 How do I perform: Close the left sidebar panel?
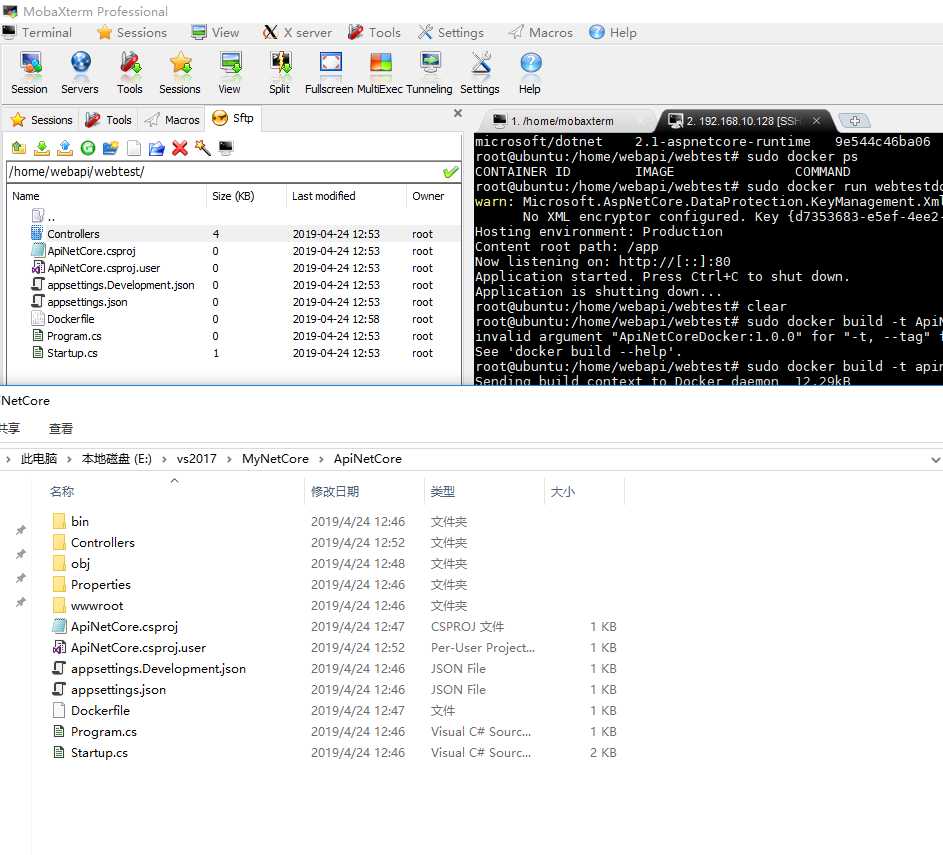458,113
